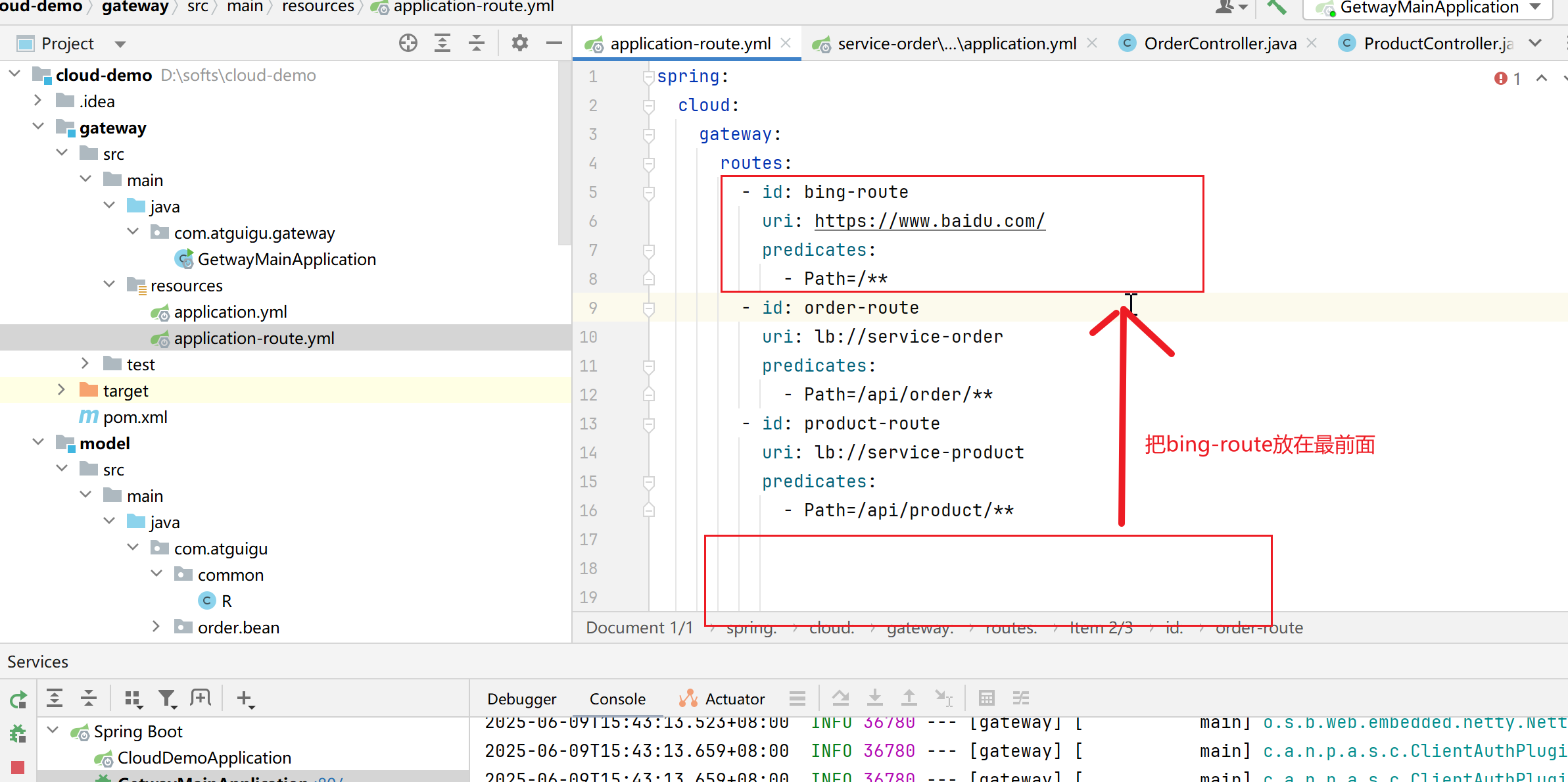
Task: Fold the cloud block at line 2
Action: point(648,106)
